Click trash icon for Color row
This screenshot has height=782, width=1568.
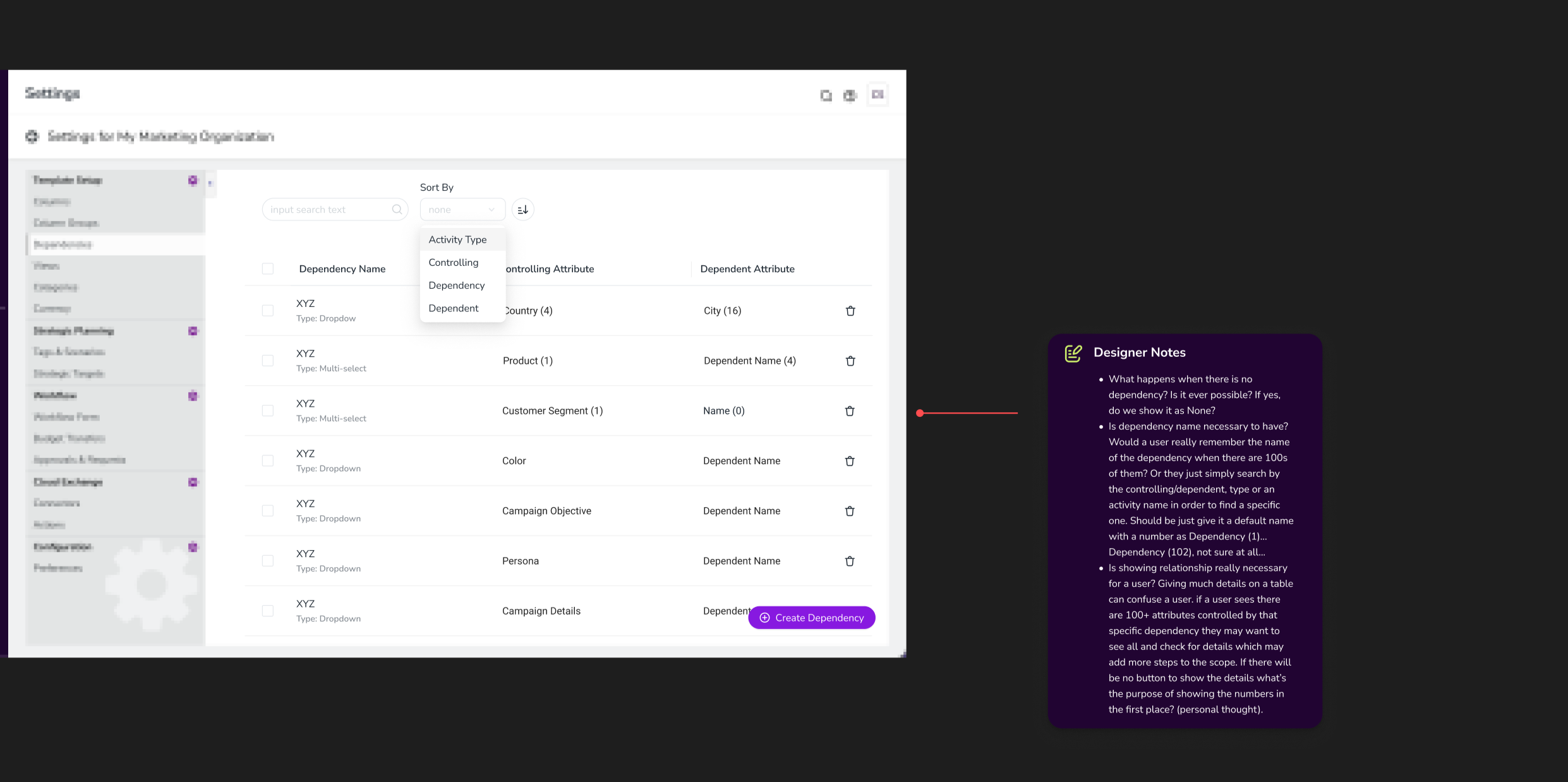point(850,461)
